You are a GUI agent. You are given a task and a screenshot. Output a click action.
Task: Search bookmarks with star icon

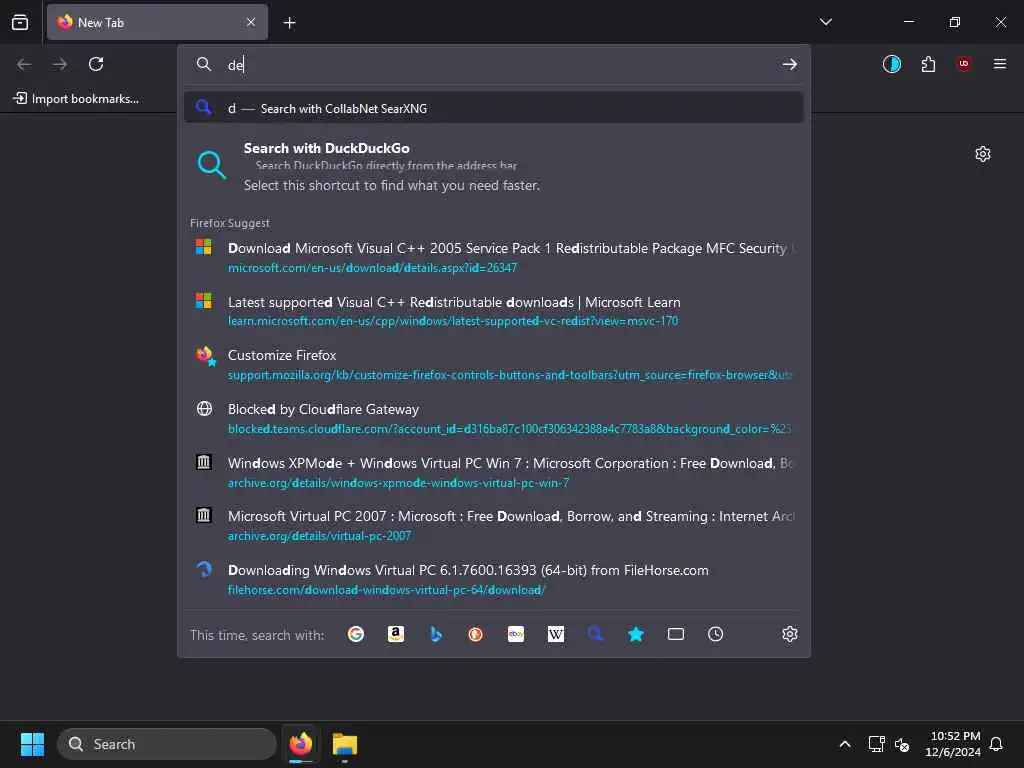click(x=635, y=634)
